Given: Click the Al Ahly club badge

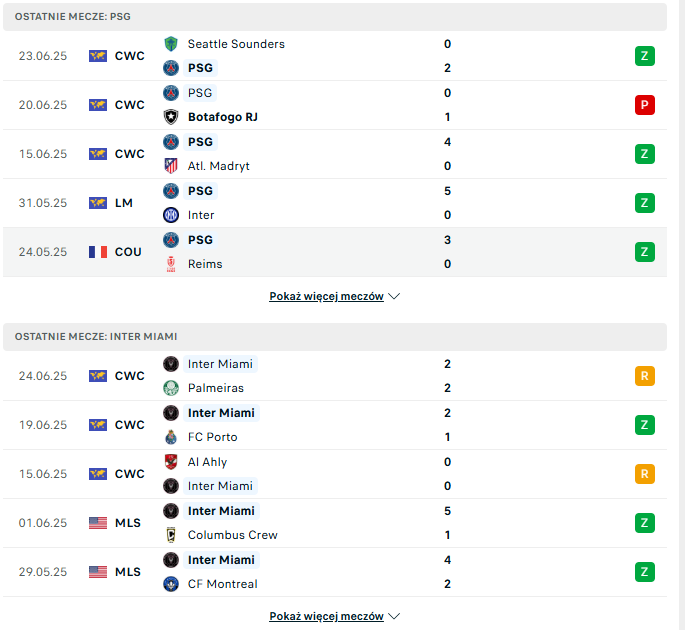Looking at the screenshot, I should tap(171, 462).
